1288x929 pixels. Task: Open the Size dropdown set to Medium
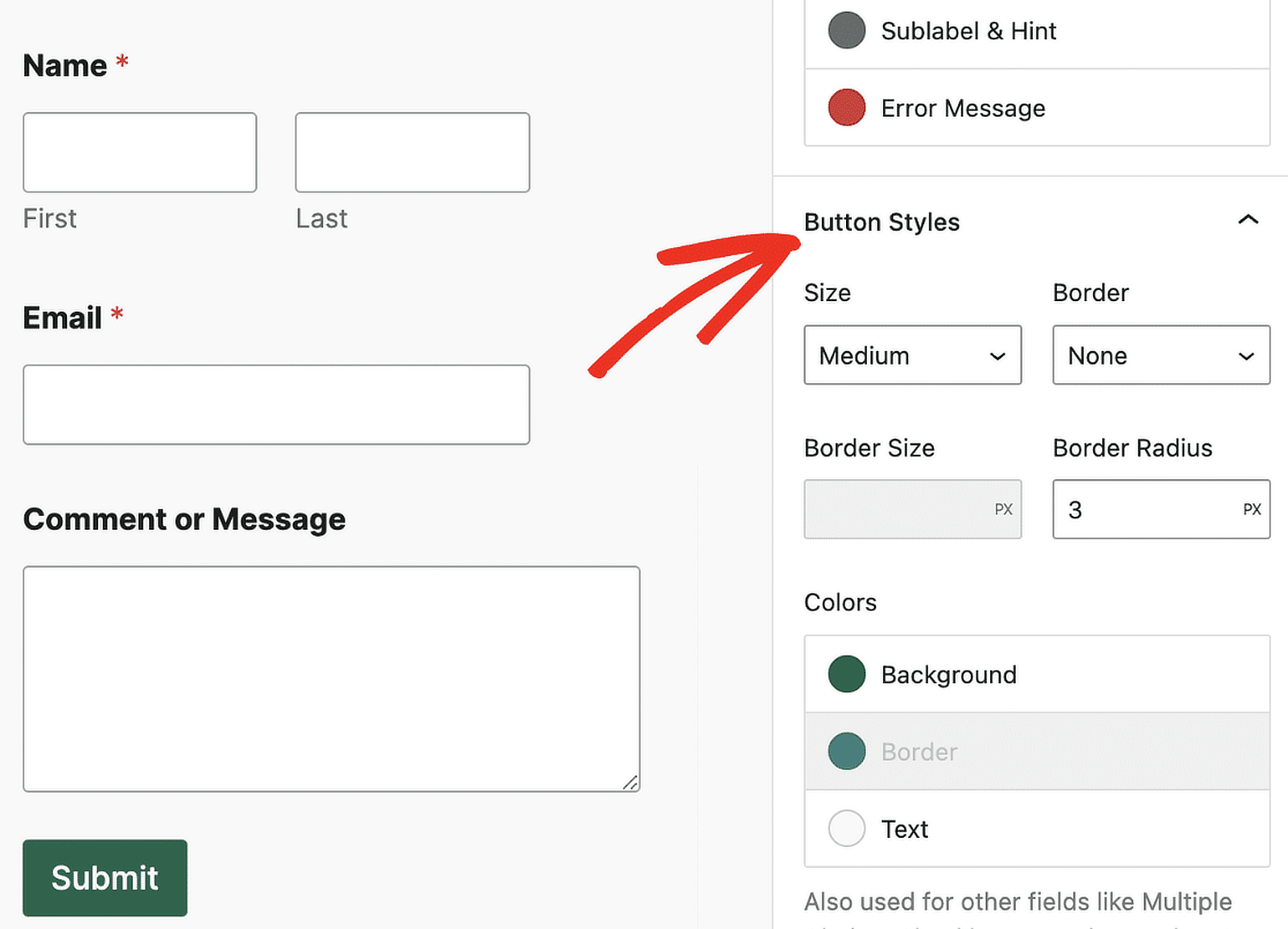tap(913, 355)
